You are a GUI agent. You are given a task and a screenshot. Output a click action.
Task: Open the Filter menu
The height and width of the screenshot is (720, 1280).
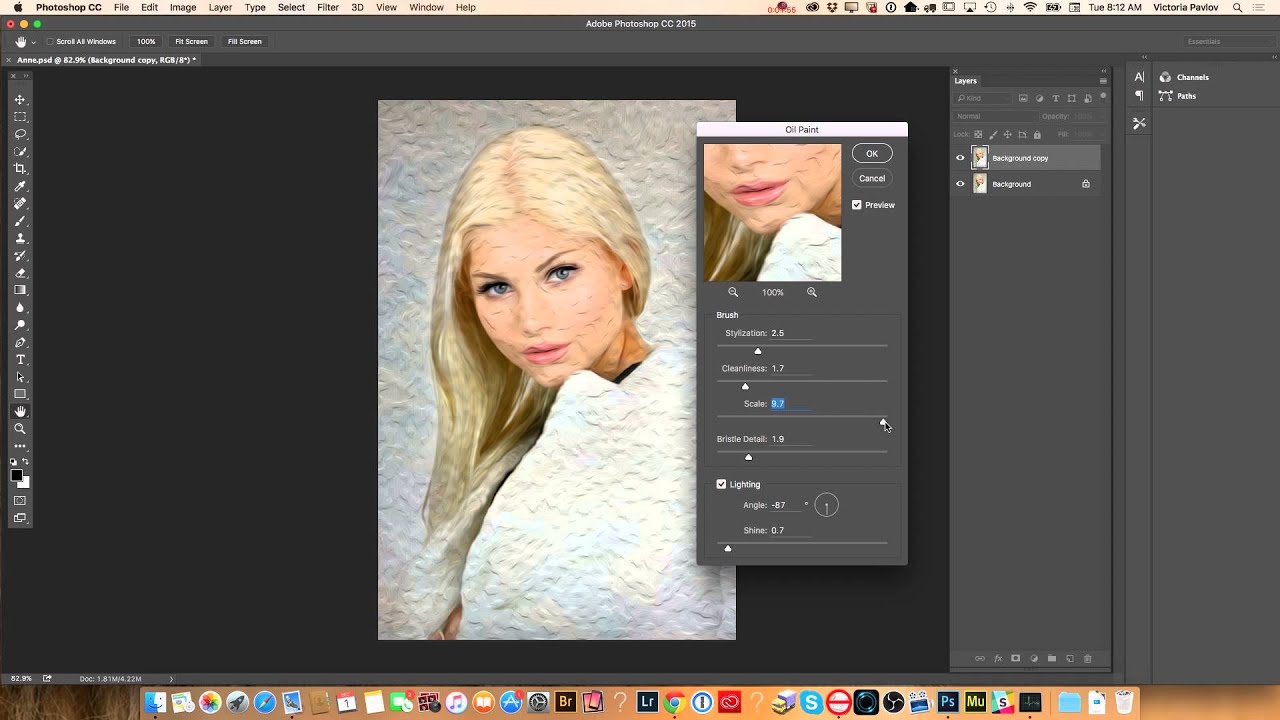[328, 7]
